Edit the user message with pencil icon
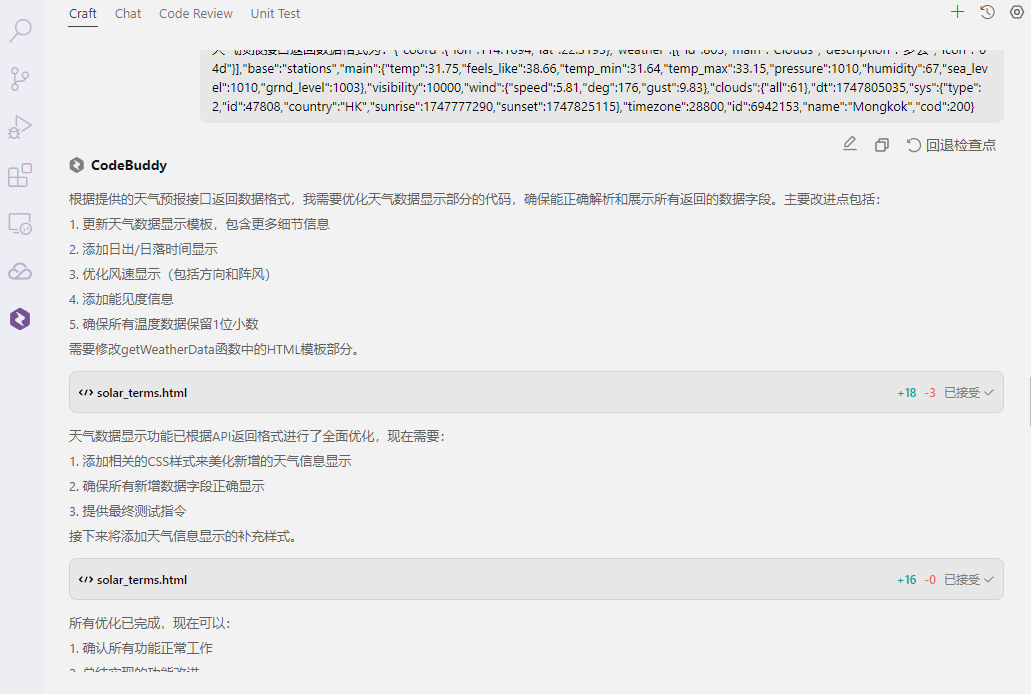The image size is (1031, 694). coord(850,144)
